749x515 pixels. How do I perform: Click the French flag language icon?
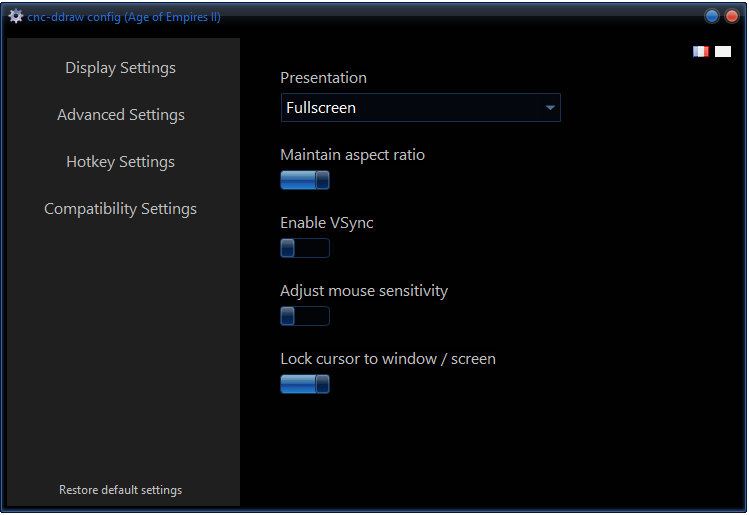coord(701,52)
